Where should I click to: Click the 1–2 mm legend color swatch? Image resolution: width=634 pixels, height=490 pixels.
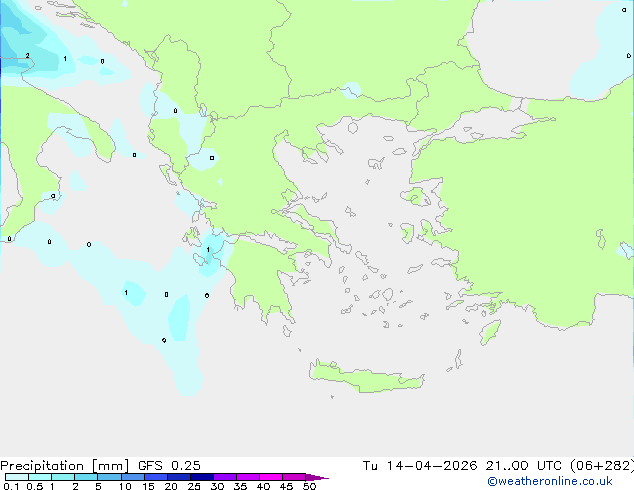point(63,477)
